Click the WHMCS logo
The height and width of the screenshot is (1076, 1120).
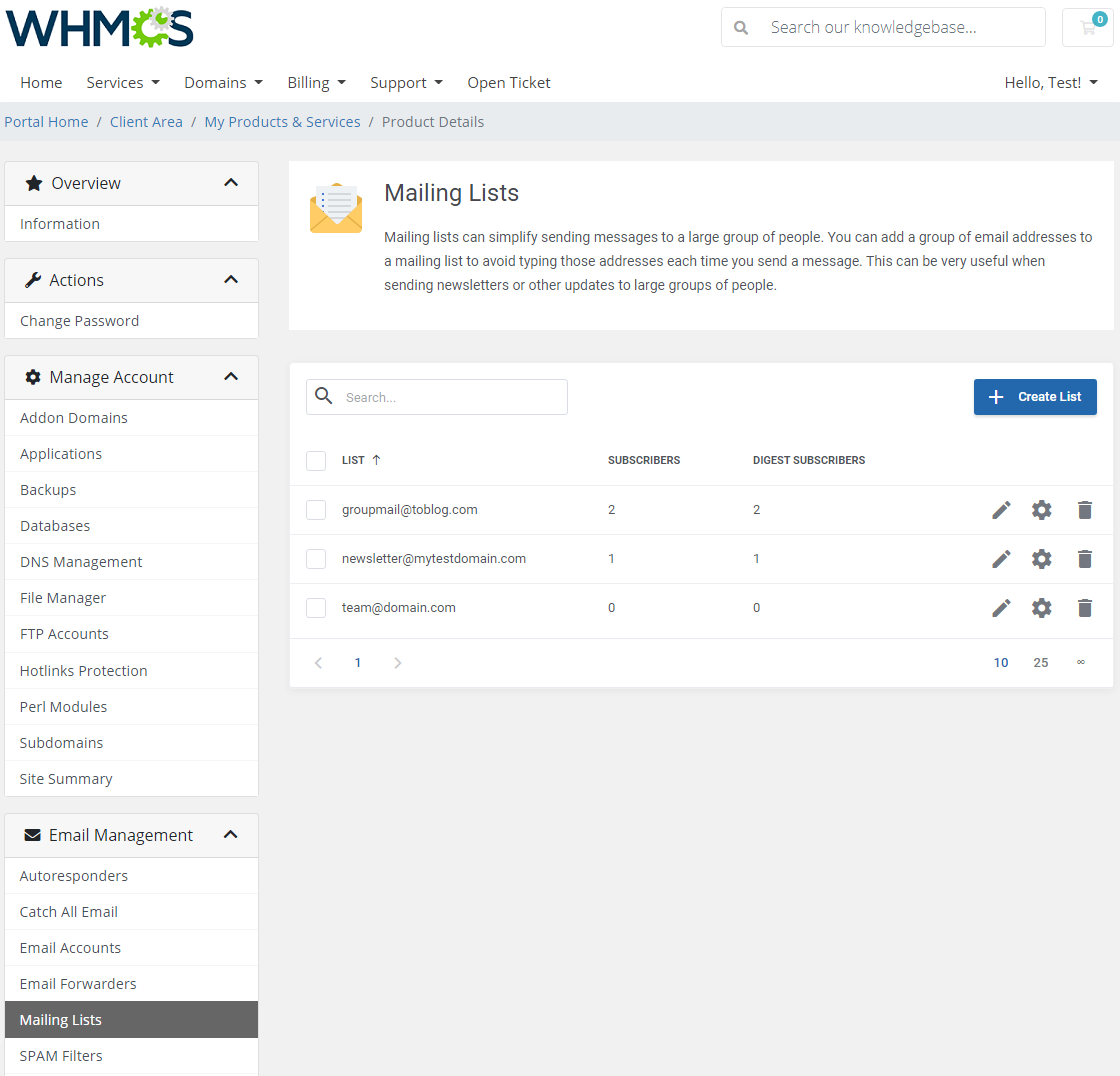tap(99, 27)
